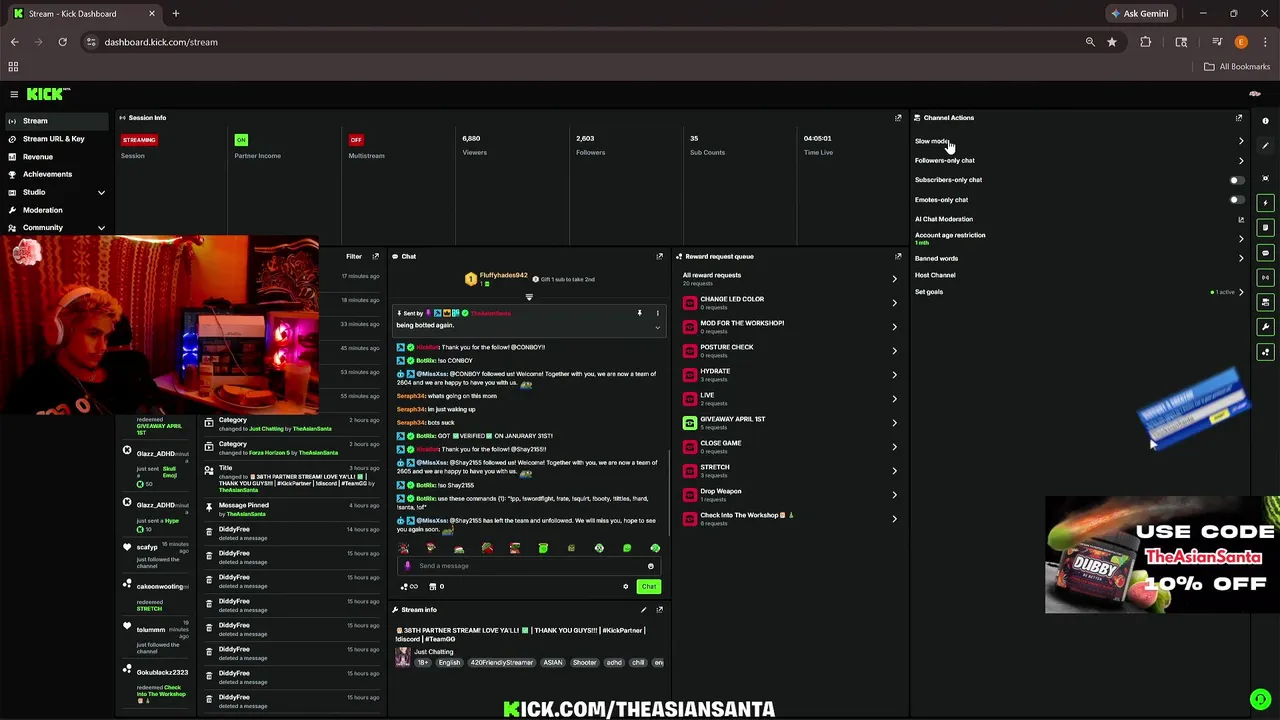The image size is (1280, 720).
Task: Select the 420FriendlyStreamer tag
Action: coord(503,663)
